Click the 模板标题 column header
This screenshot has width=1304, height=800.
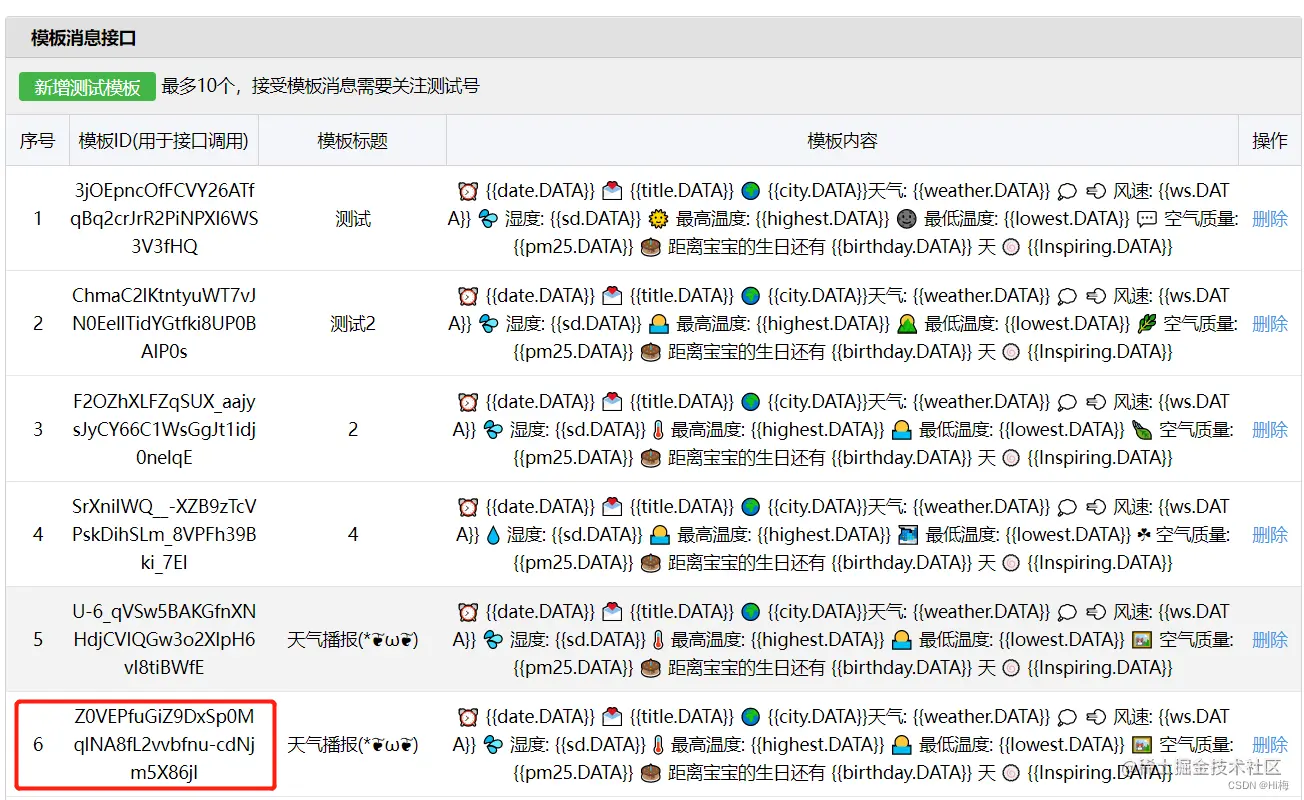tap(353, 141)
